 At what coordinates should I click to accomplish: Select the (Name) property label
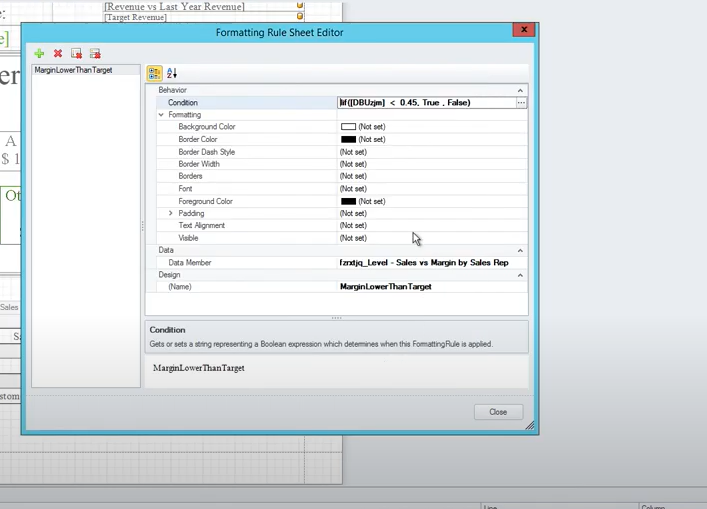[x=179, y=287]
